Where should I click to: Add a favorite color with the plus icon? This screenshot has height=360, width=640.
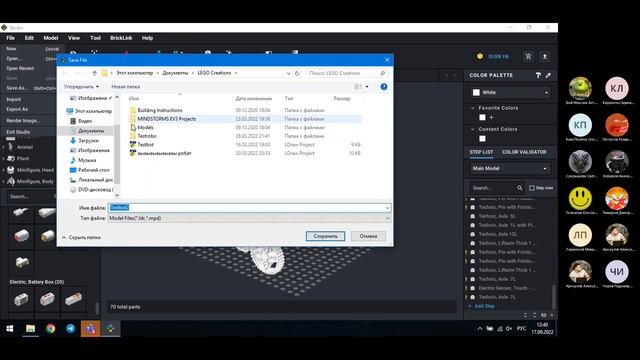click(x=491, y=118)
